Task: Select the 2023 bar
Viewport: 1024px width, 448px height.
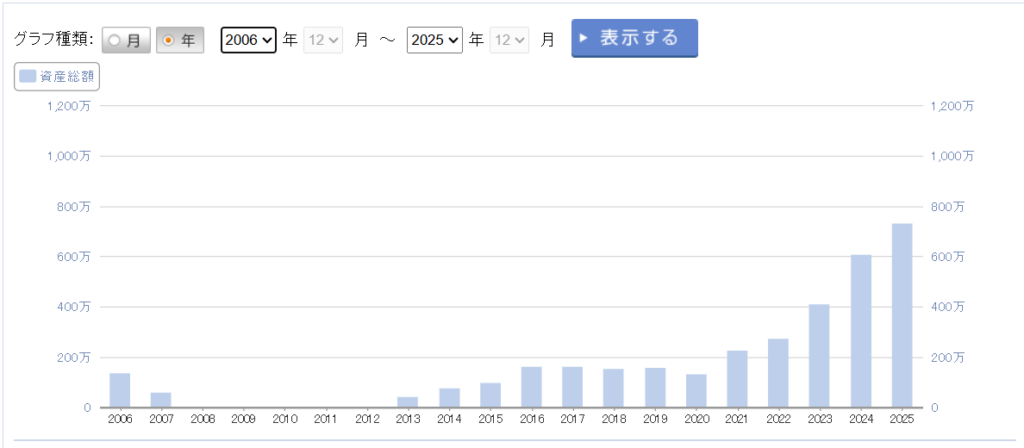Action: point(819,356)
